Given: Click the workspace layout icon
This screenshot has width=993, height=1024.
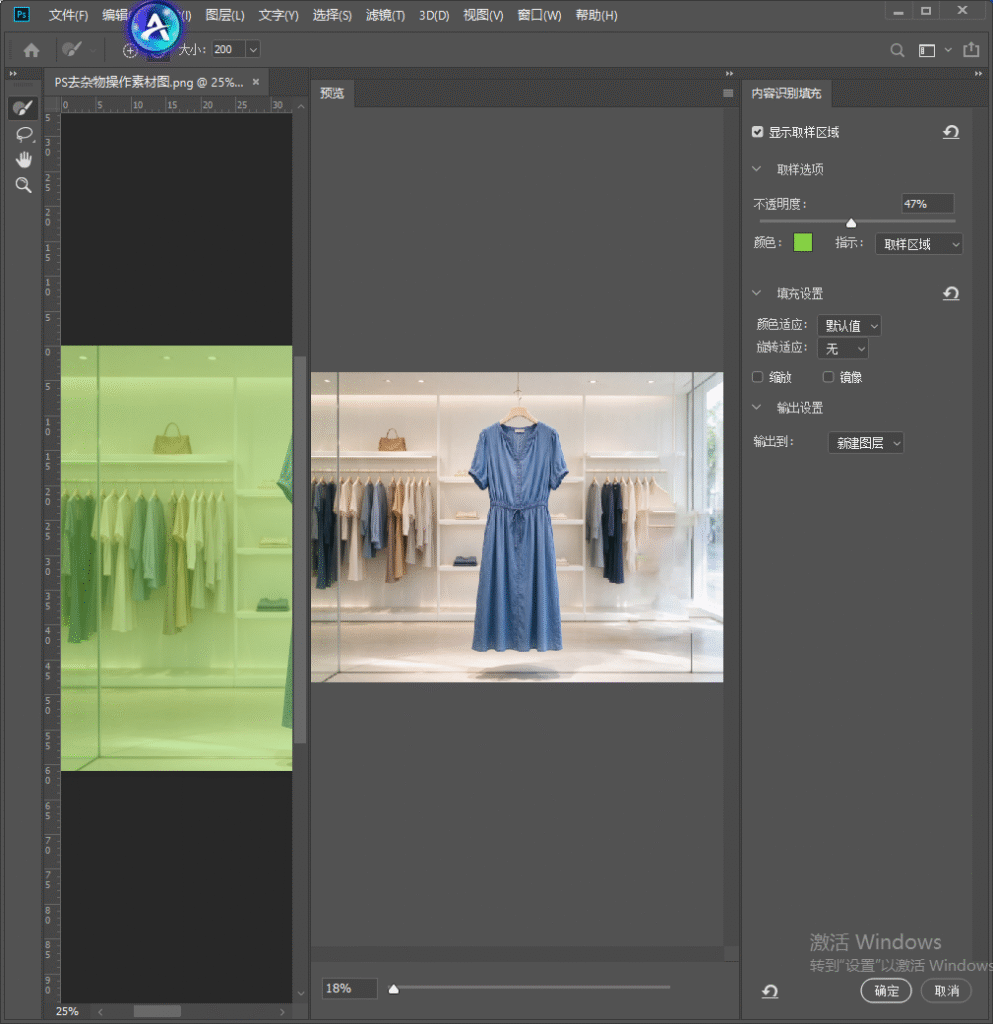Looking at the screenshot, I should [x=926, y=50].
